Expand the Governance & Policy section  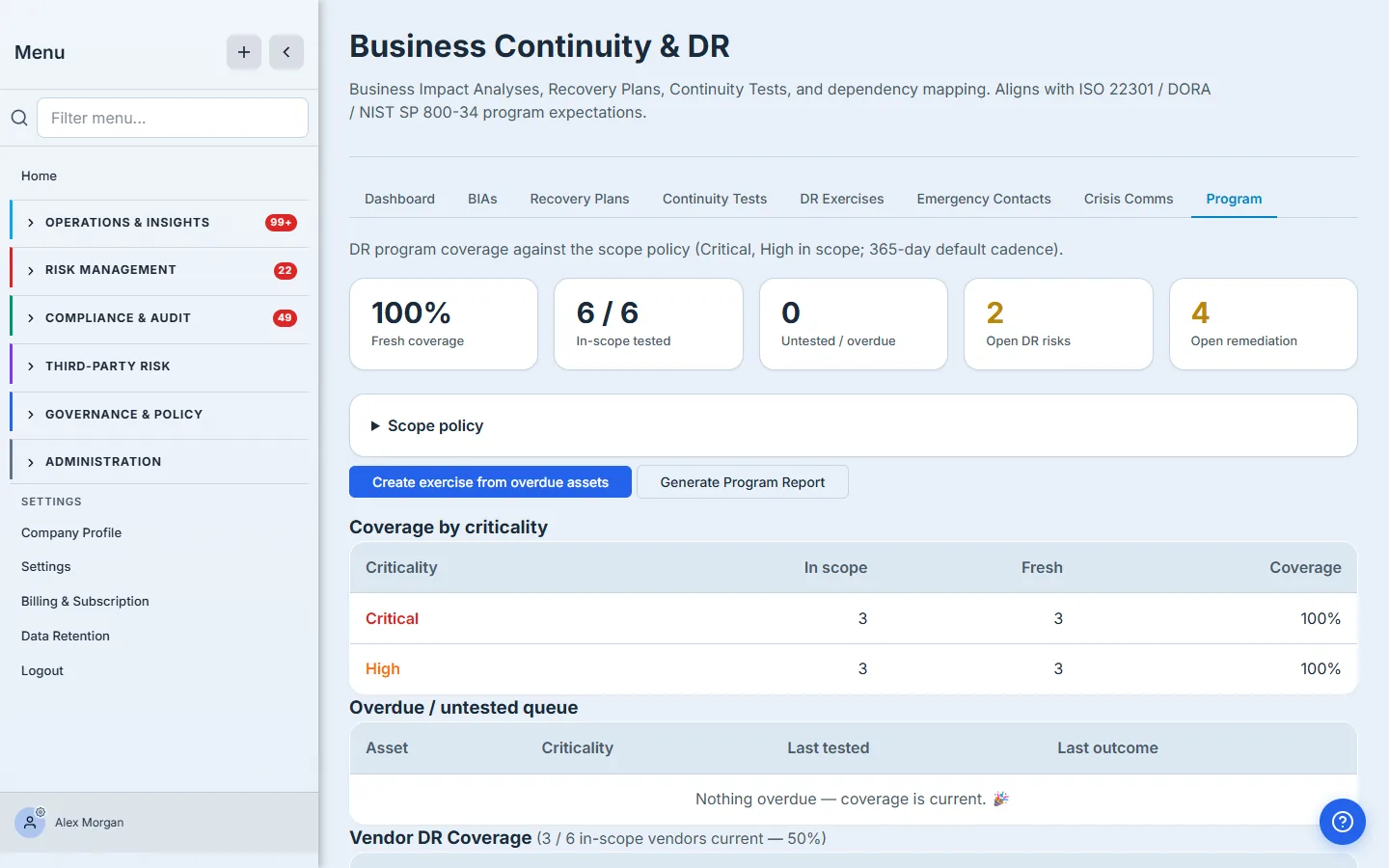click(160, 415)
